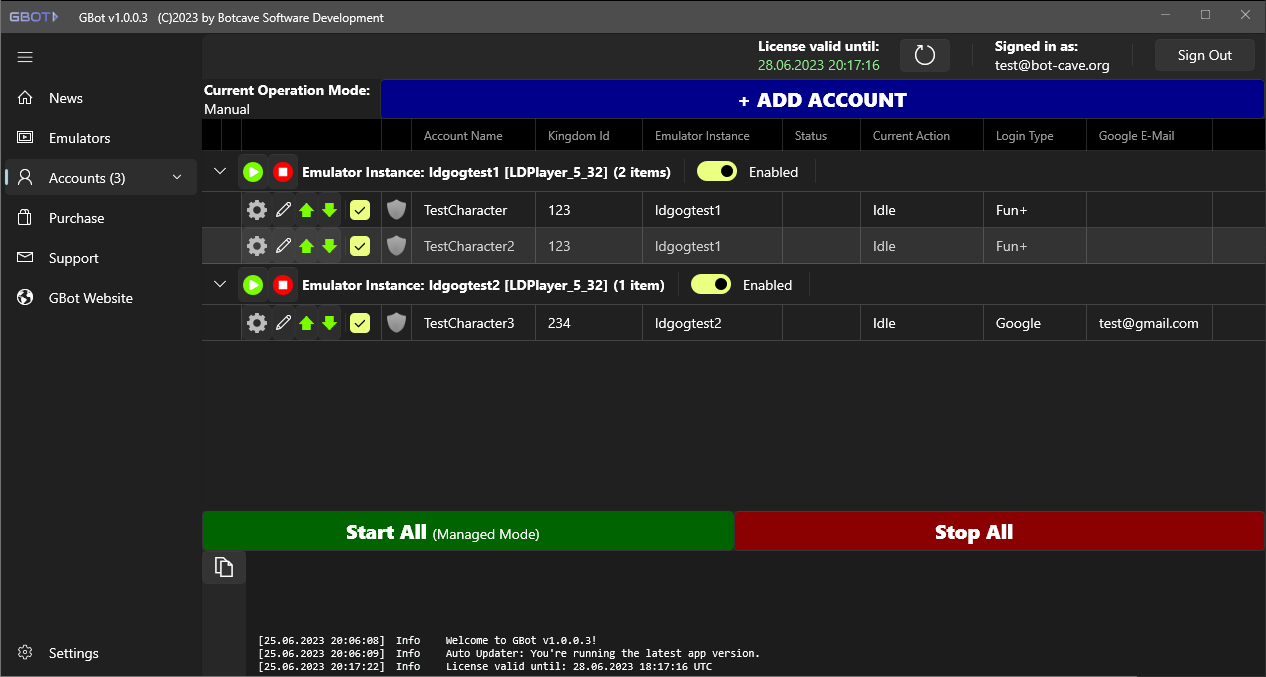Stop the ldgogtest2 emulator instance
The image size is (1266, 677).
[283, 284]
